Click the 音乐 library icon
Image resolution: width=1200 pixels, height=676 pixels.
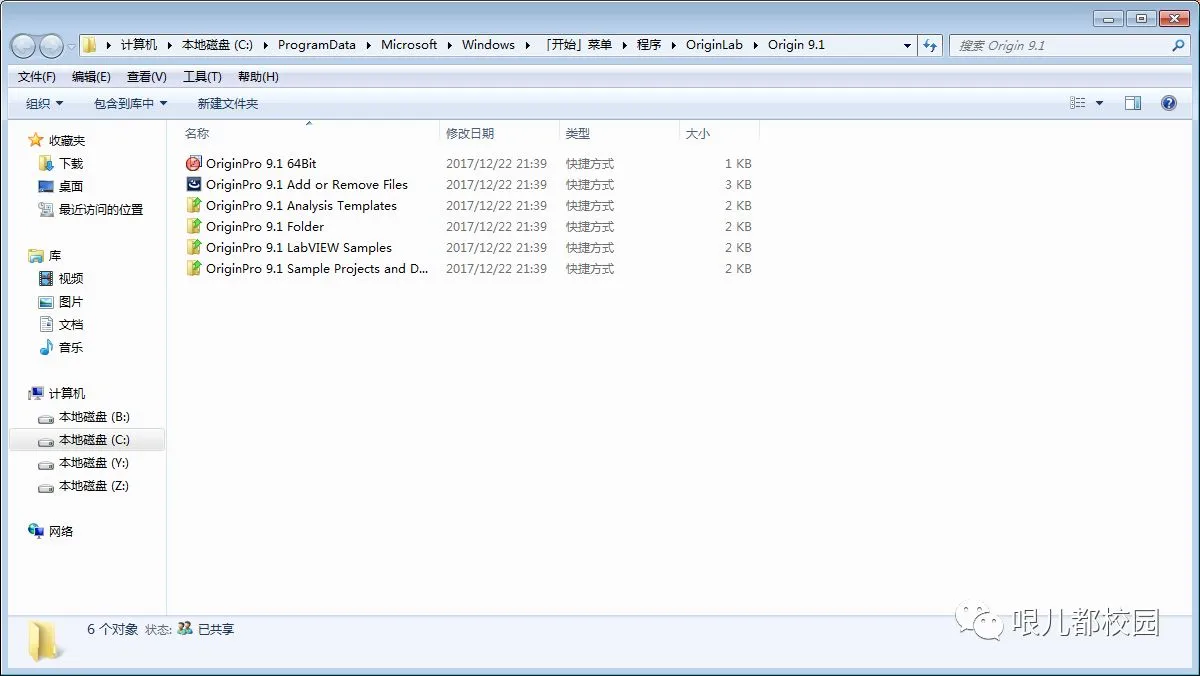click(x=46, y=347)
